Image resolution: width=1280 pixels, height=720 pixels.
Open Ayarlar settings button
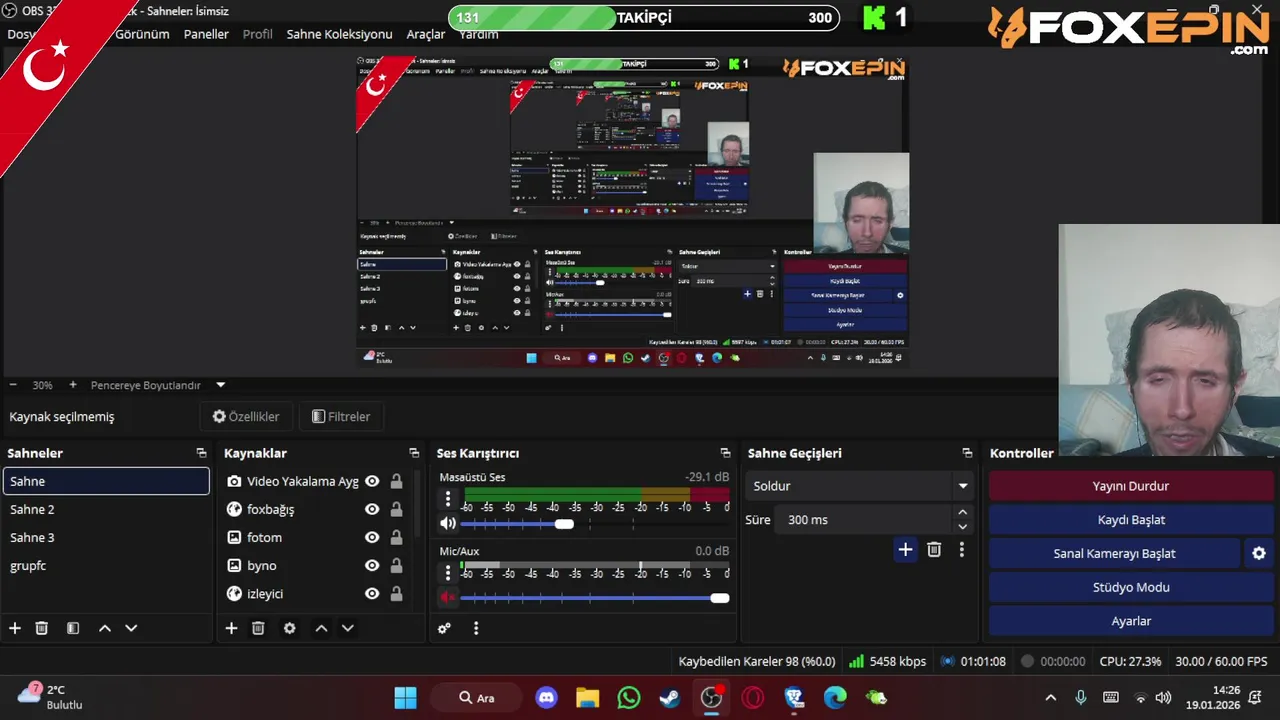[1131, 621]
